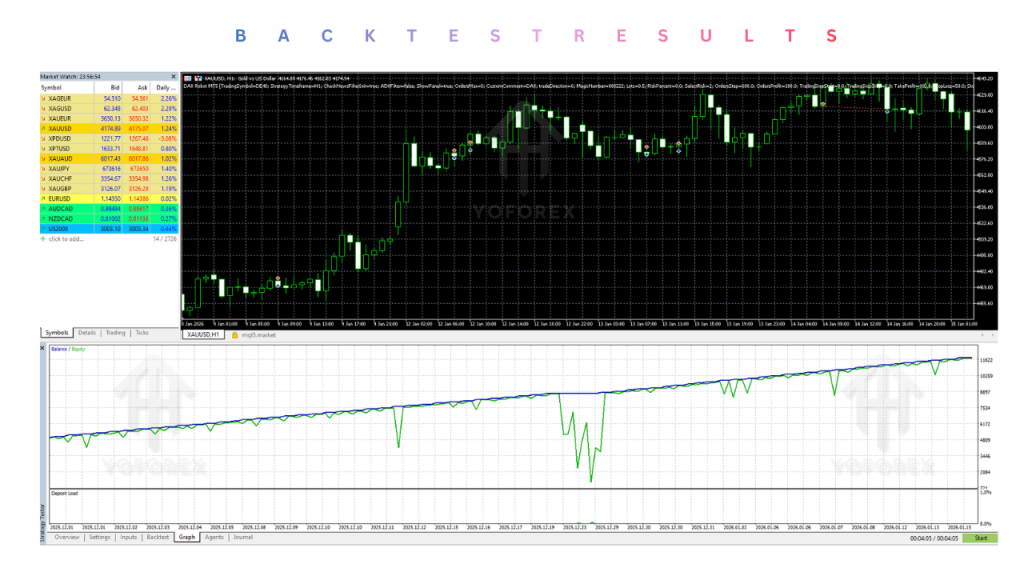Viewport: 1024px width, 576px height.
Task: Click the 'click to add...' symbol field
Action: coord(66,239)
